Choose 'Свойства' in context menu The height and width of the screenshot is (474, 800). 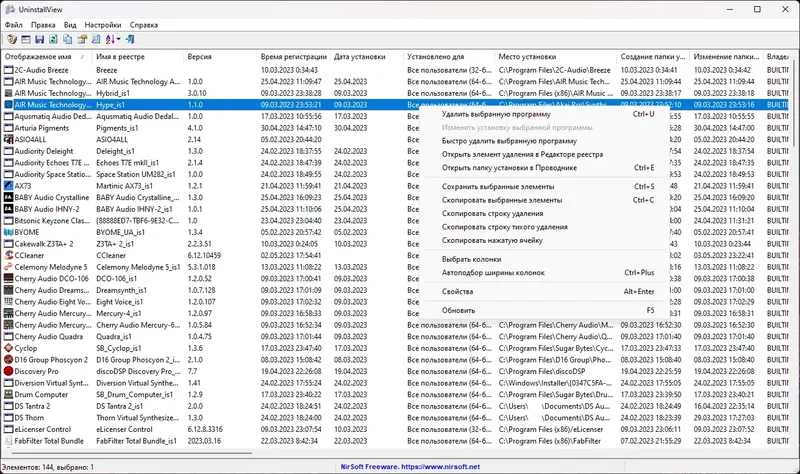(x=544, y=291)
